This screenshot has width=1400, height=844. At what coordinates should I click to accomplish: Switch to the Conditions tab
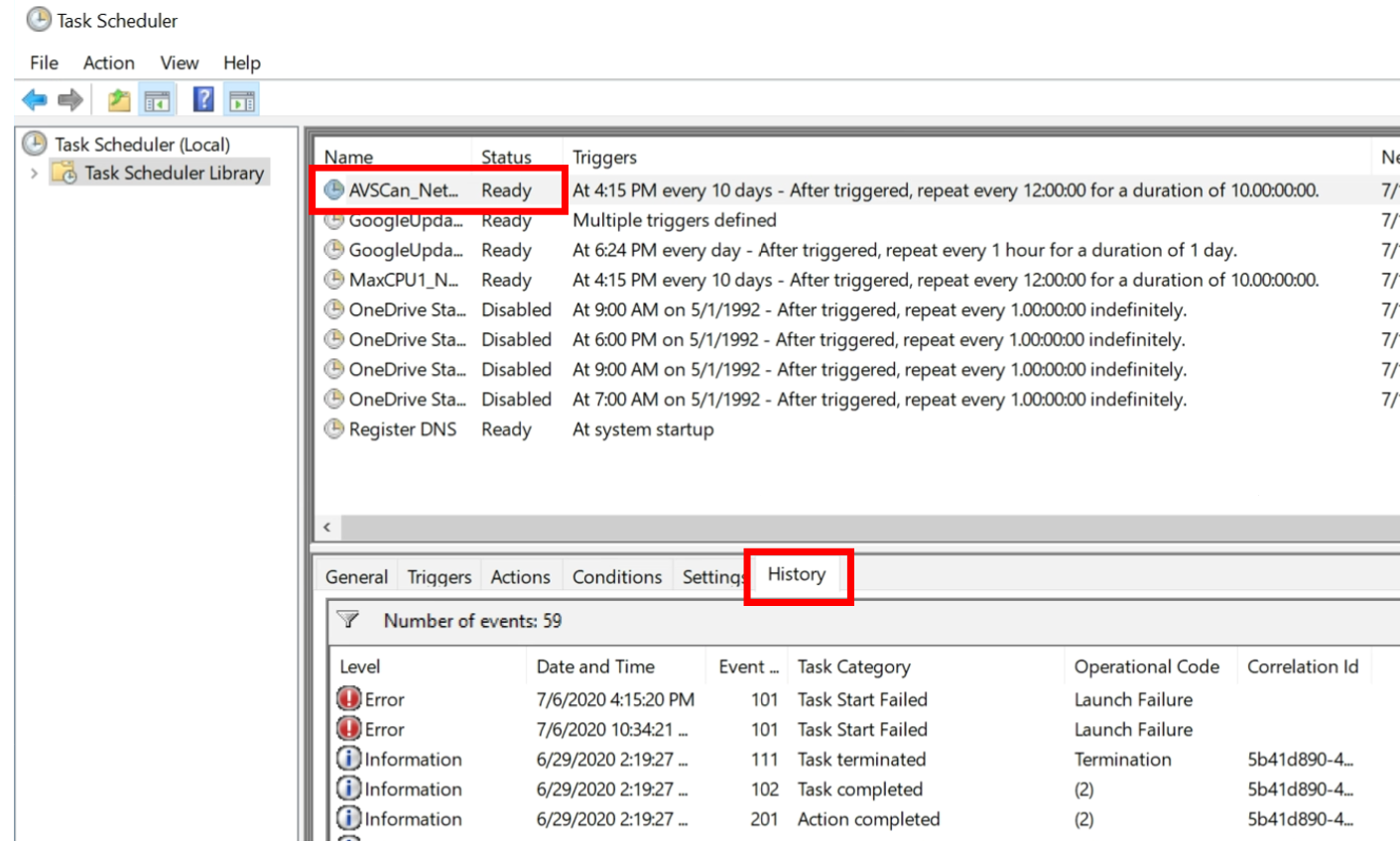click(x=616, y=576)
